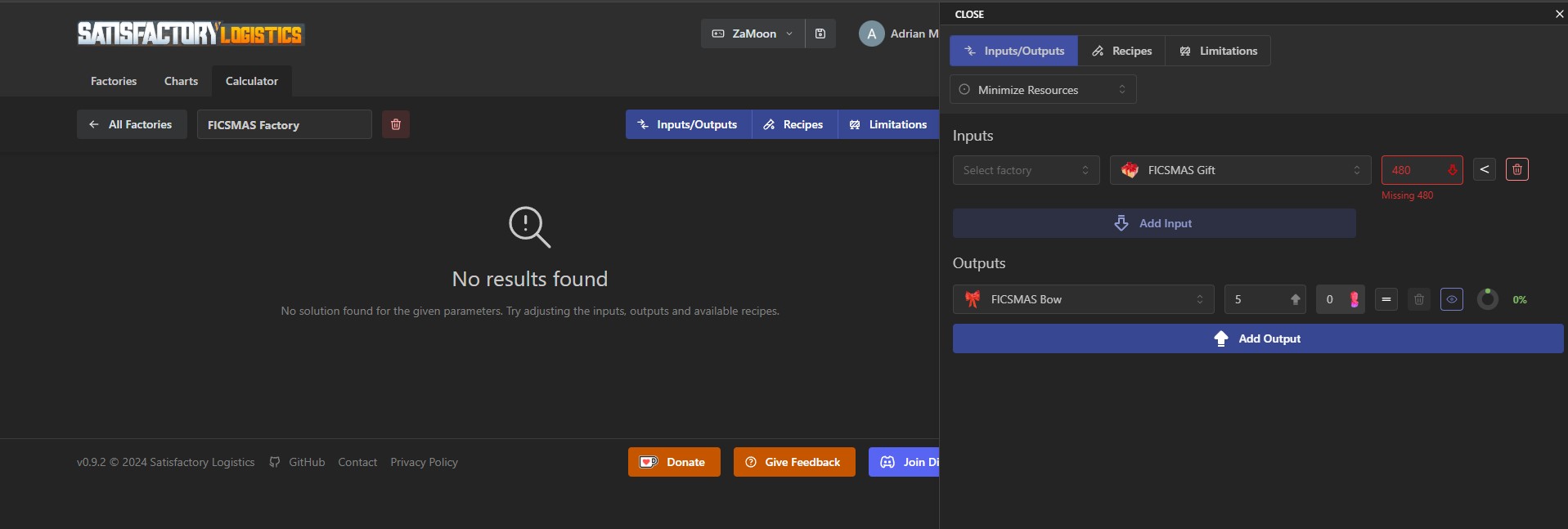Click the Add Output button
The width and height of the screenshot is (1568, 529).
click(x=1257, y=338)
